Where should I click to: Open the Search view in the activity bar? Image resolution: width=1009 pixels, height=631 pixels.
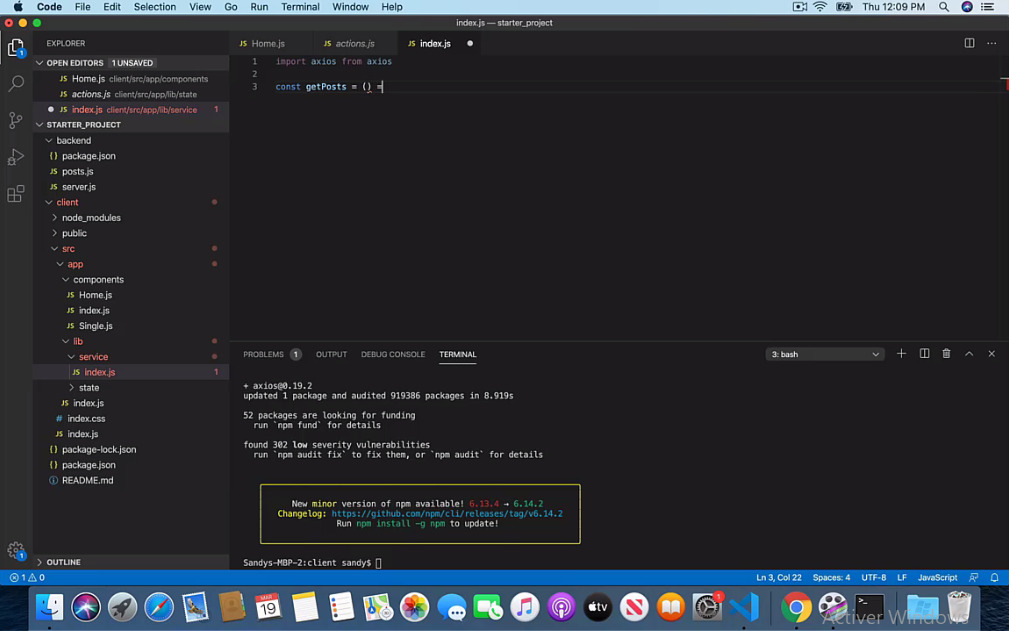coord(15,83)
